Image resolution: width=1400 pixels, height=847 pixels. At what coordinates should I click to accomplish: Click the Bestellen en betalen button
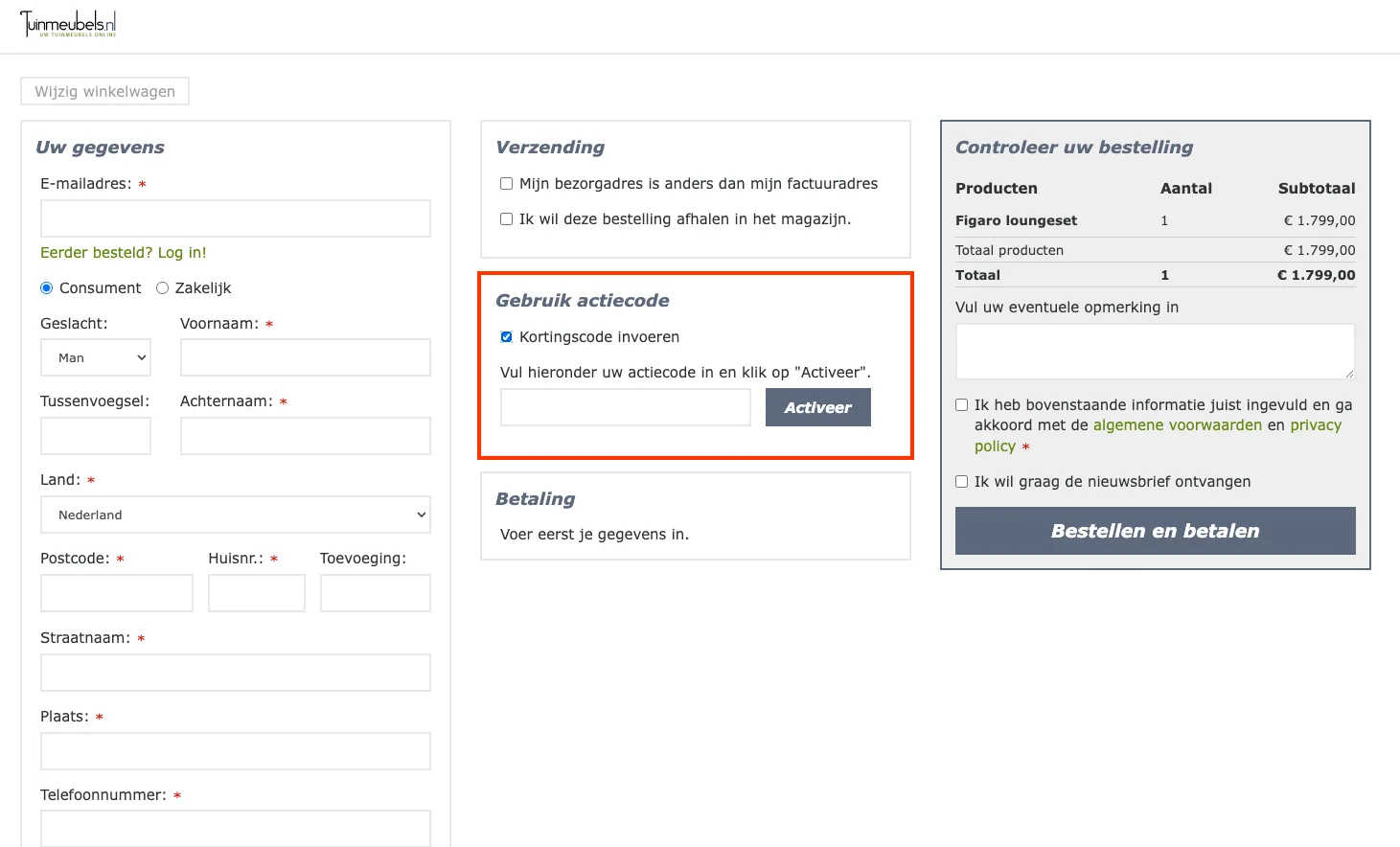point(1155,531)
